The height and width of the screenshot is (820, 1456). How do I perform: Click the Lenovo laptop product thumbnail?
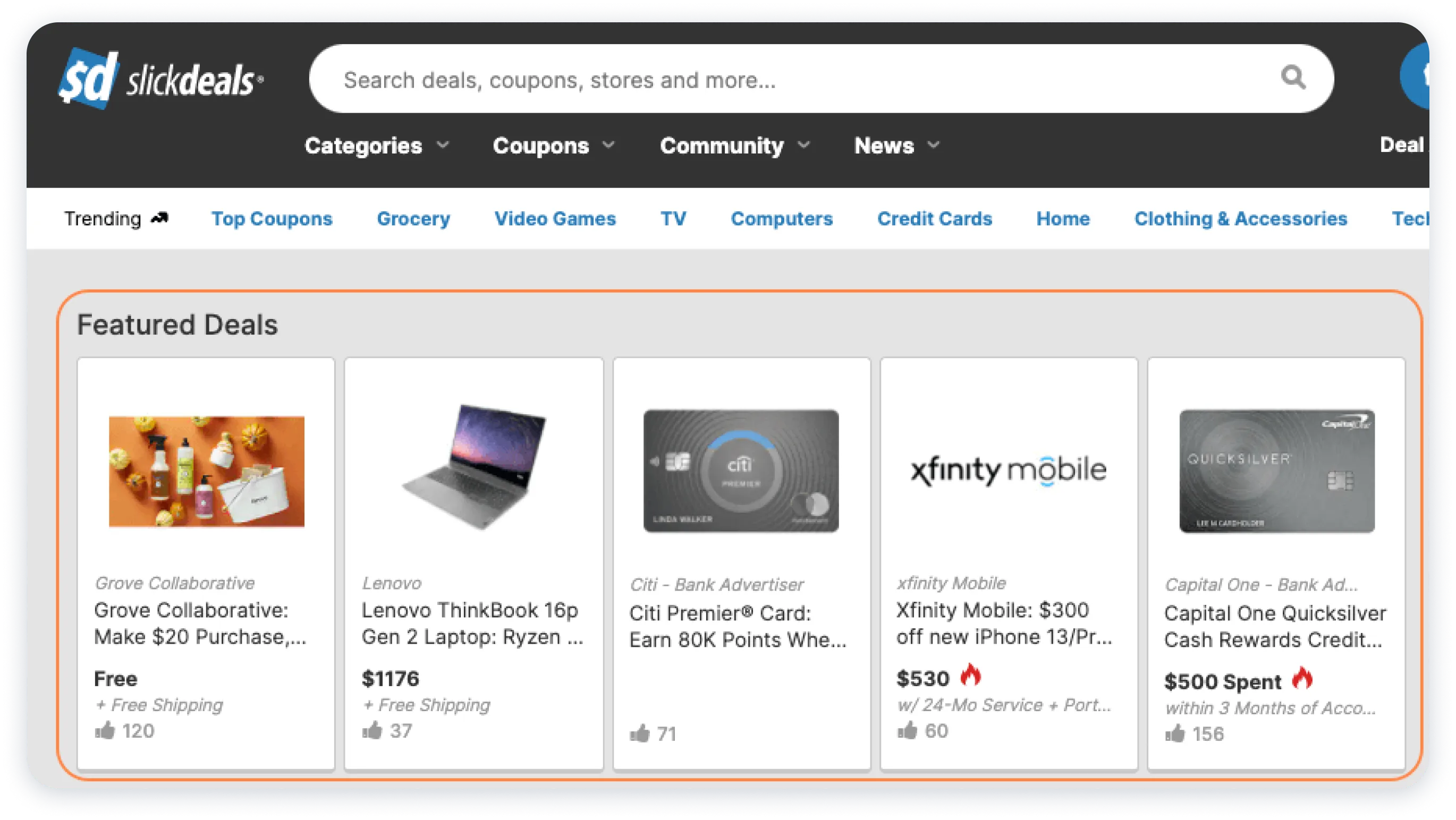click(x=474, y=466)
